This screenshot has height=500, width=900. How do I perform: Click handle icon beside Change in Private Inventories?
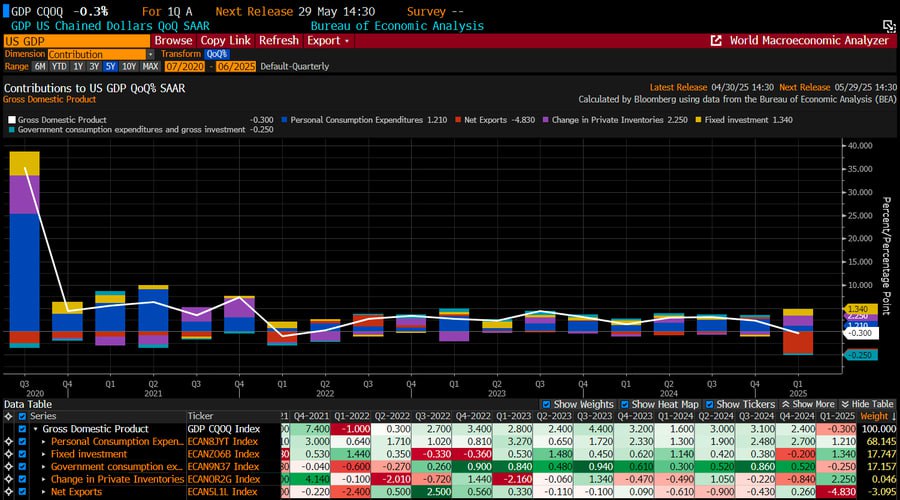(9, 479)
